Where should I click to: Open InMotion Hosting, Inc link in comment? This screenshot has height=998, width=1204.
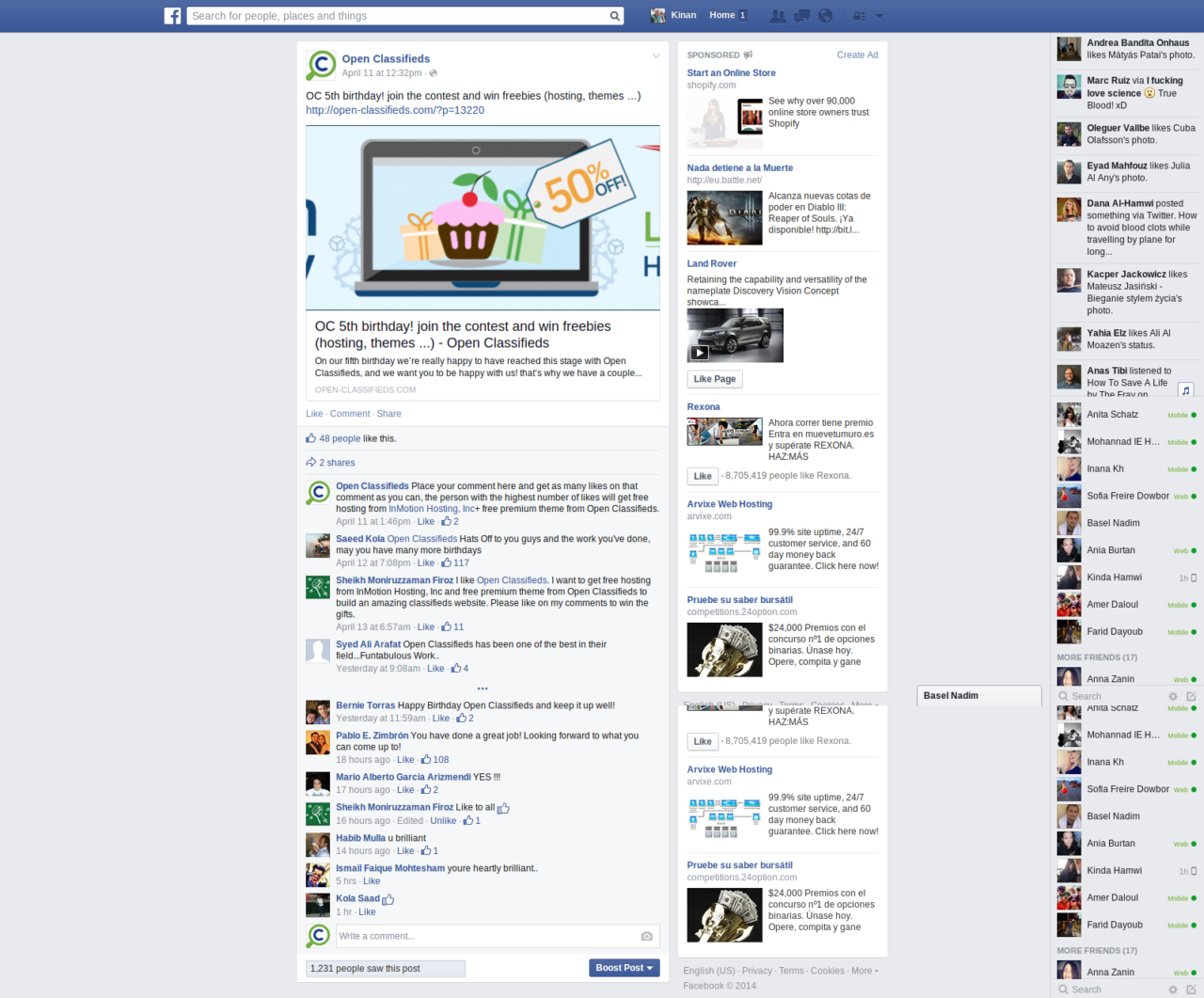431,509
